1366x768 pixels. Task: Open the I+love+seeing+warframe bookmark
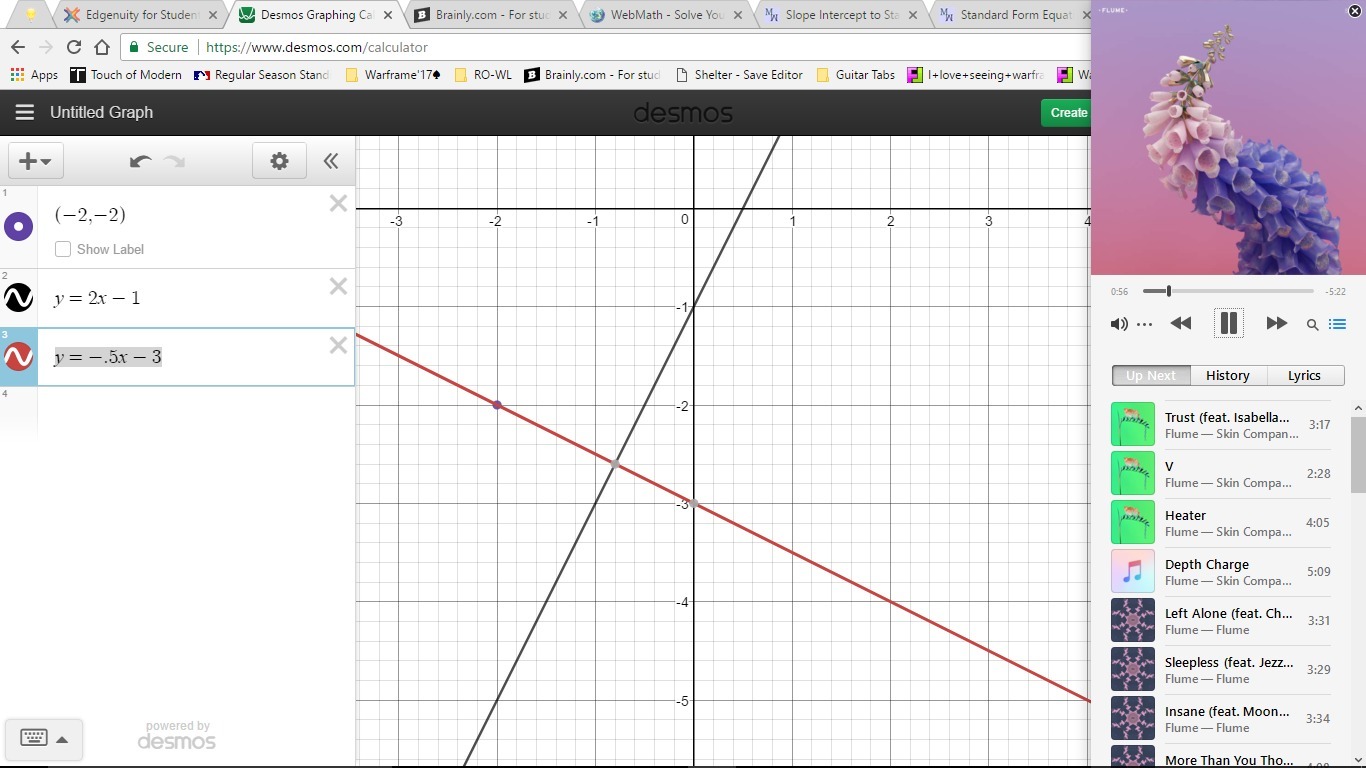[976, 75]
